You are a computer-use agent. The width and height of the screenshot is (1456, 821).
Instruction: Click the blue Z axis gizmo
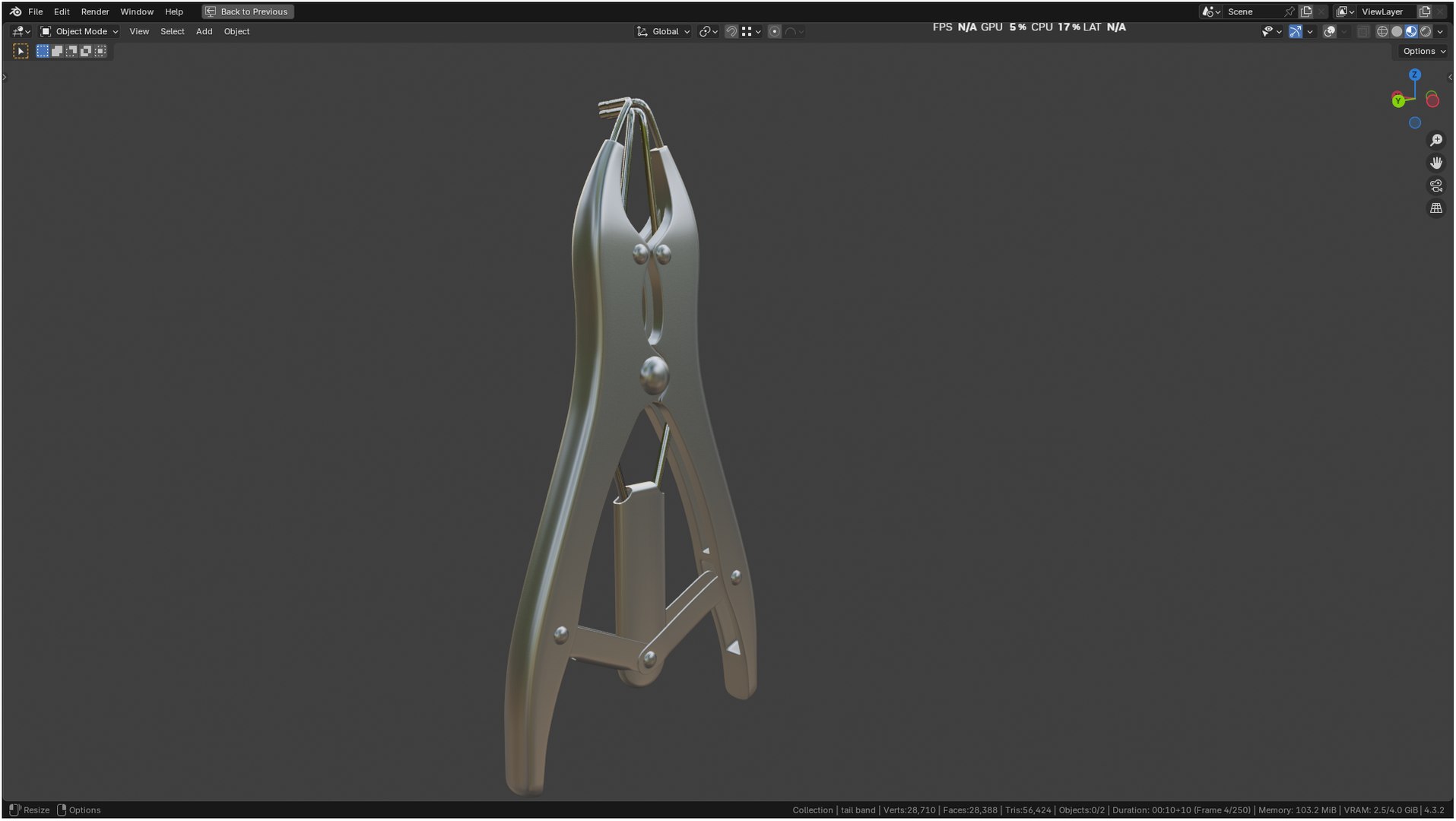[x=1415, y=74]
